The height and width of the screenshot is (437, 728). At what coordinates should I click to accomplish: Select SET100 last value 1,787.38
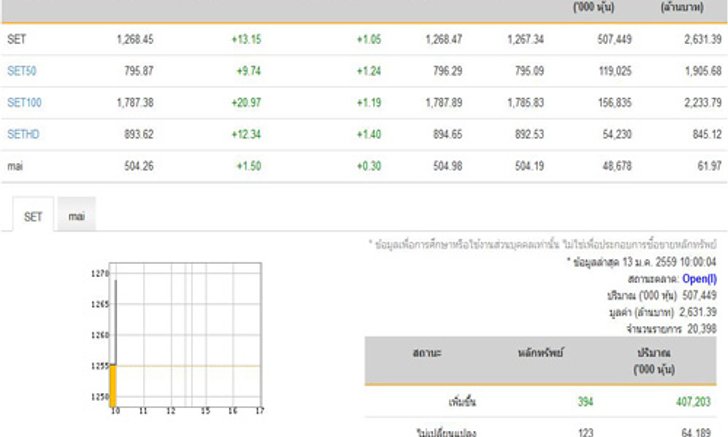(x=135, y=102)
